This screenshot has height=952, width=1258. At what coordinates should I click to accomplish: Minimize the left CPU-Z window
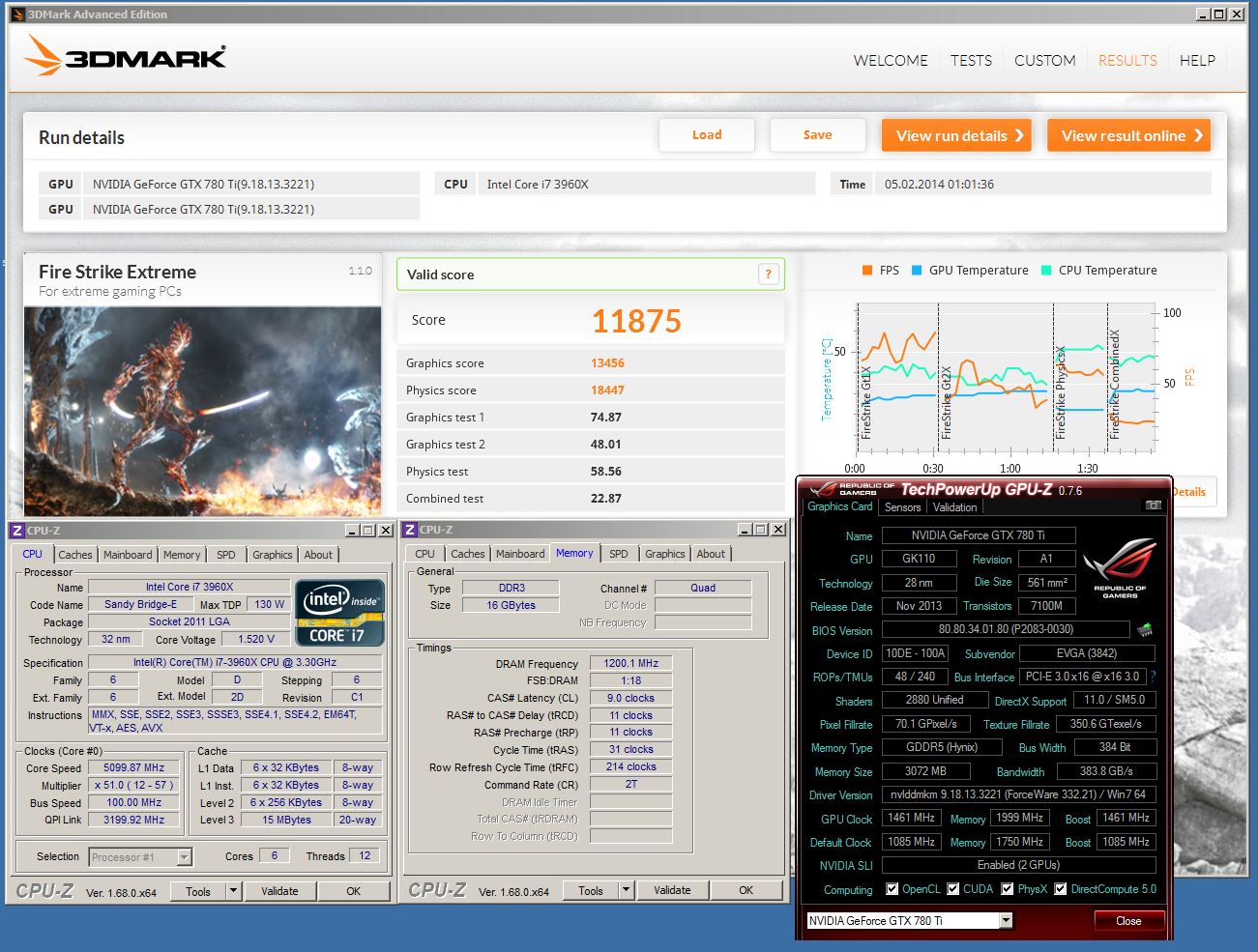(353, 531)
